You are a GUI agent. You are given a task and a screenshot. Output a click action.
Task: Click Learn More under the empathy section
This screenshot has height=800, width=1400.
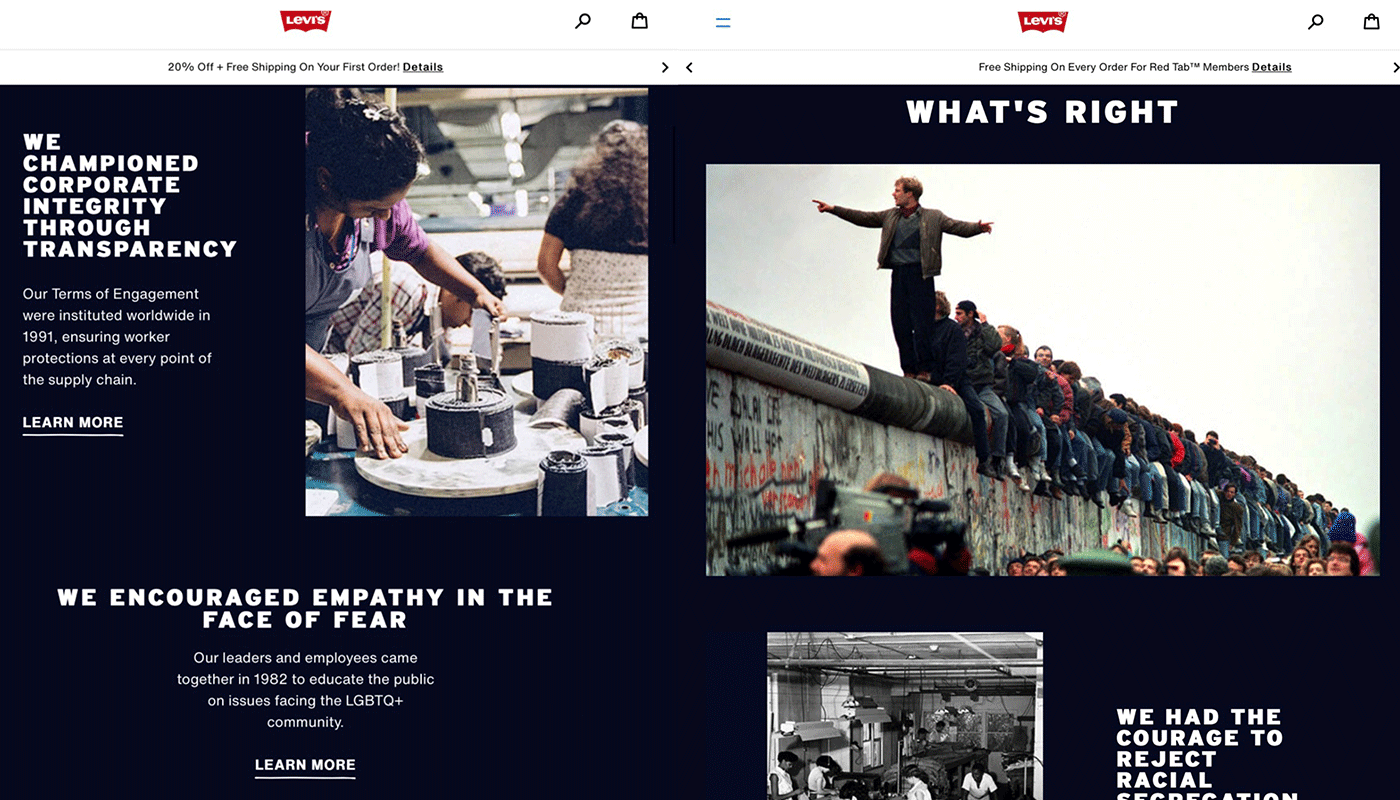[x=305, y=765]
